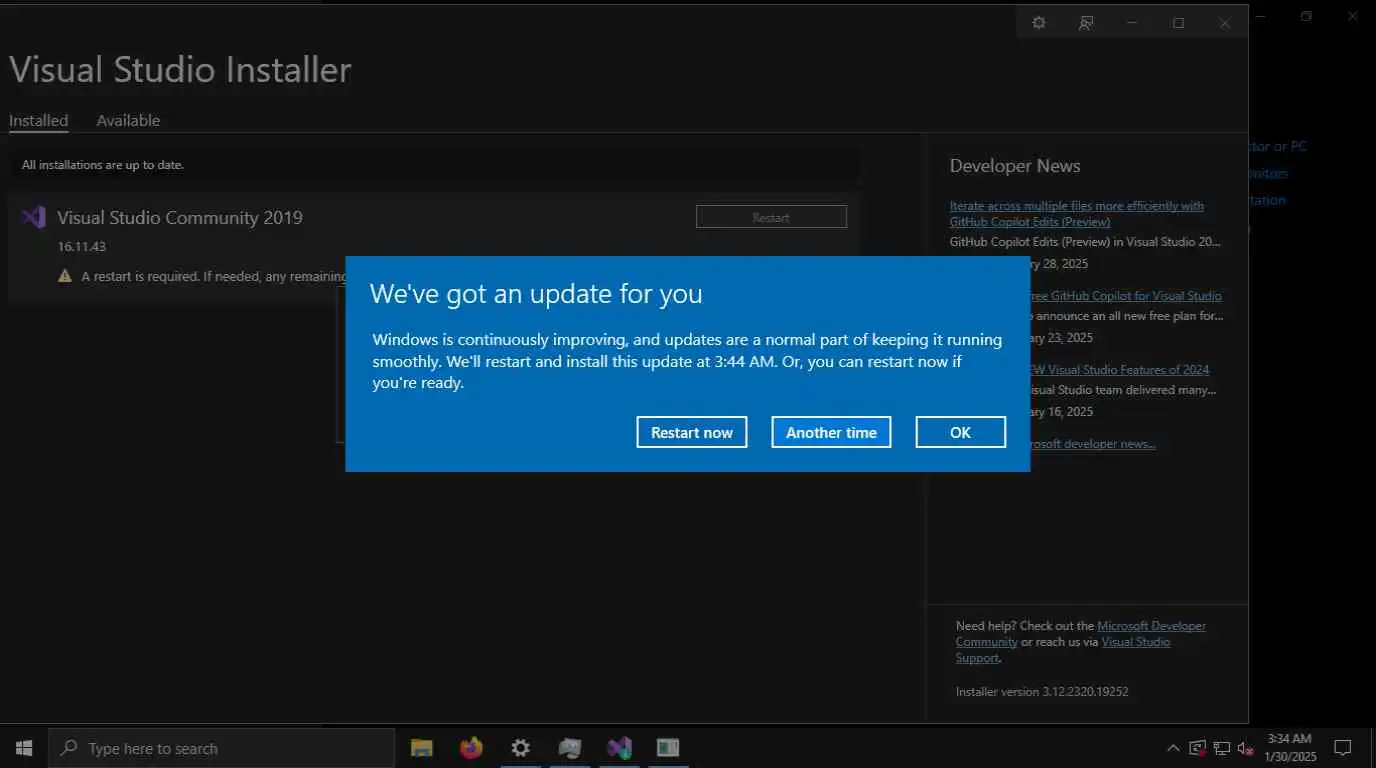Click the Installer version 3.12.2320.19252 text
Image resolution: width=1376 pixels, height=768 pixels.
click(x=1042, y=692)
